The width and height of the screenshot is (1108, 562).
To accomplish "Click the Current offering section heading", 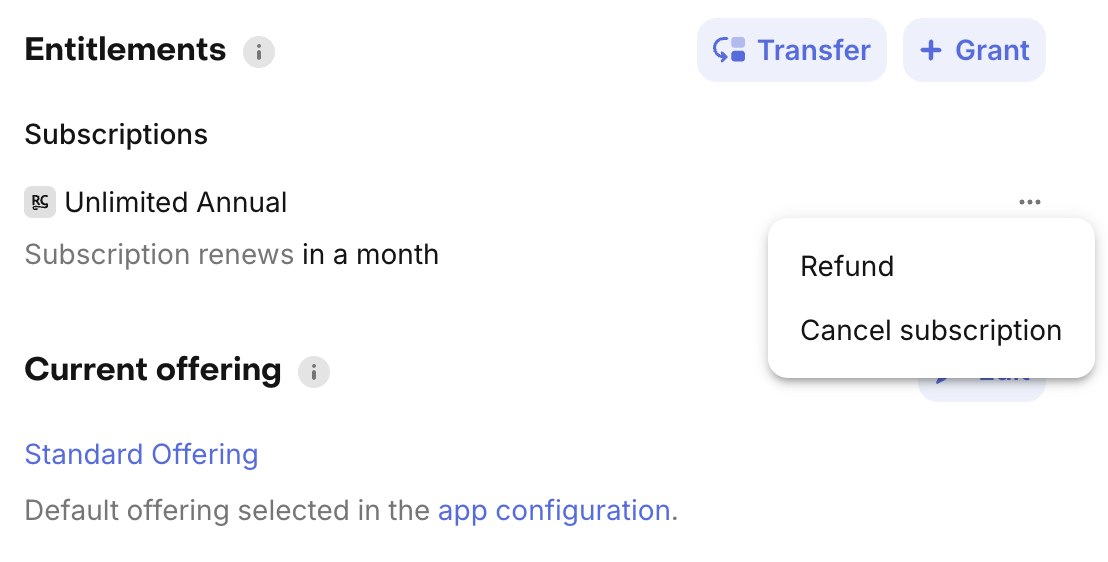I will coord(152,369).
